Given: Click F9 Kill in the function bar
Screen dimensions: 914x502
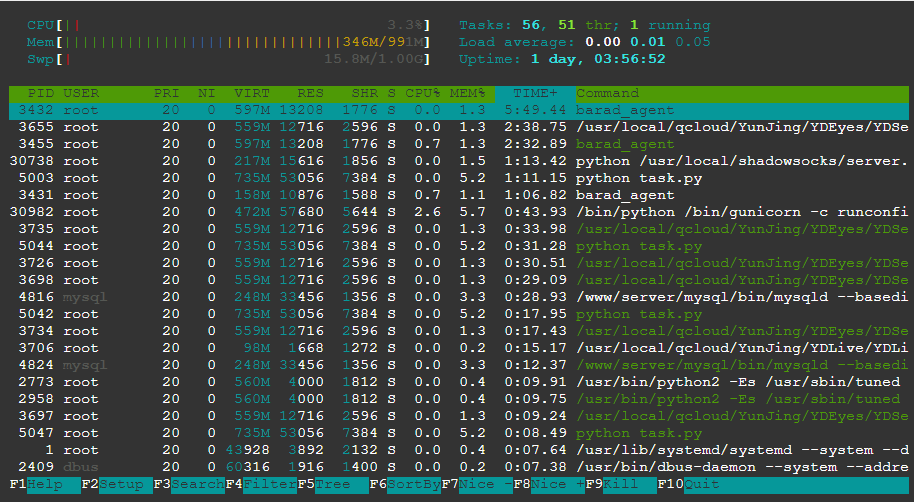Looking at the screenshot, I should (x=621, y=485).
